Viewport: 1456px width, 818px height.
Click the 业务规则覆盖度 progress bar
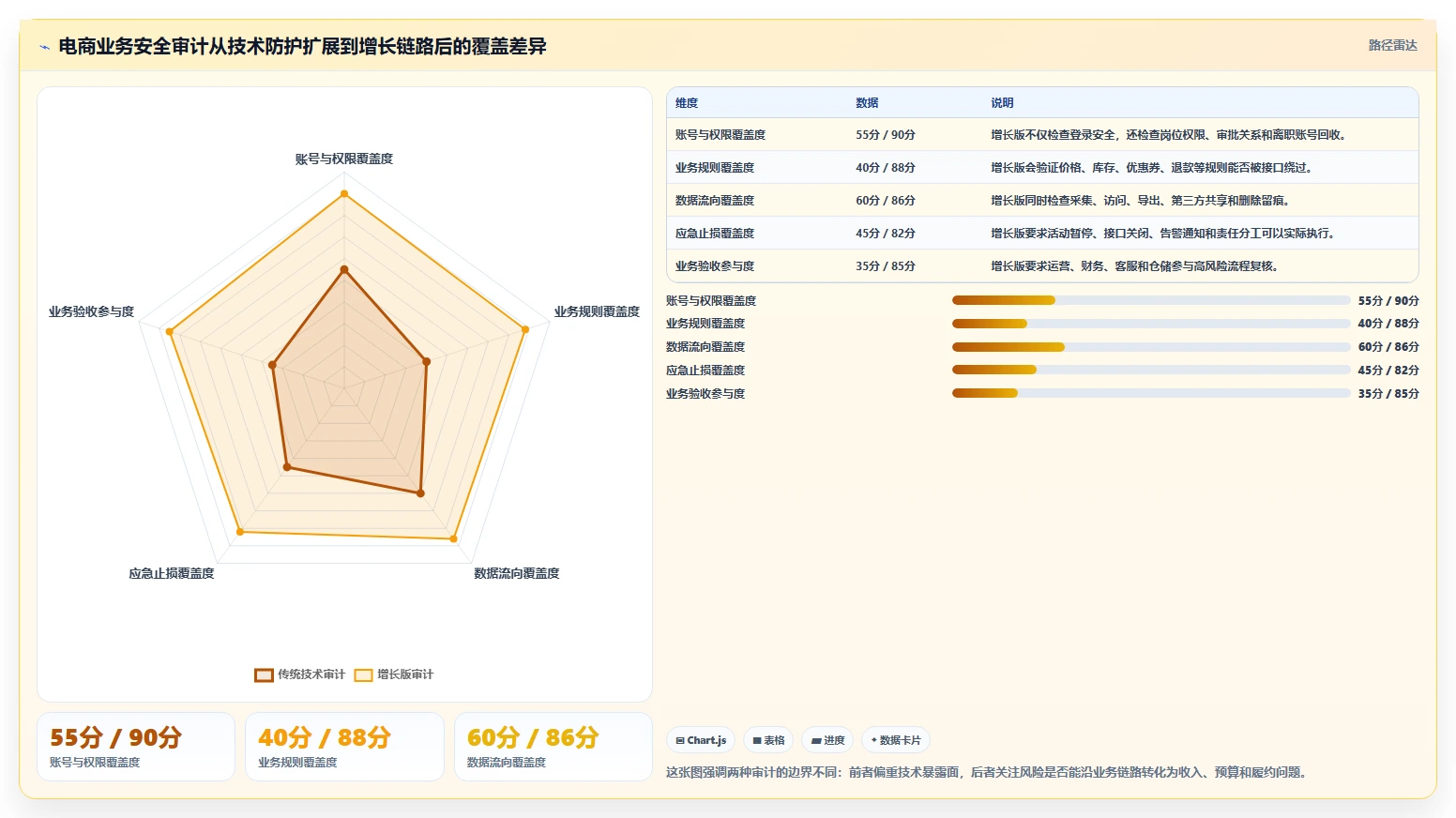1151,324
